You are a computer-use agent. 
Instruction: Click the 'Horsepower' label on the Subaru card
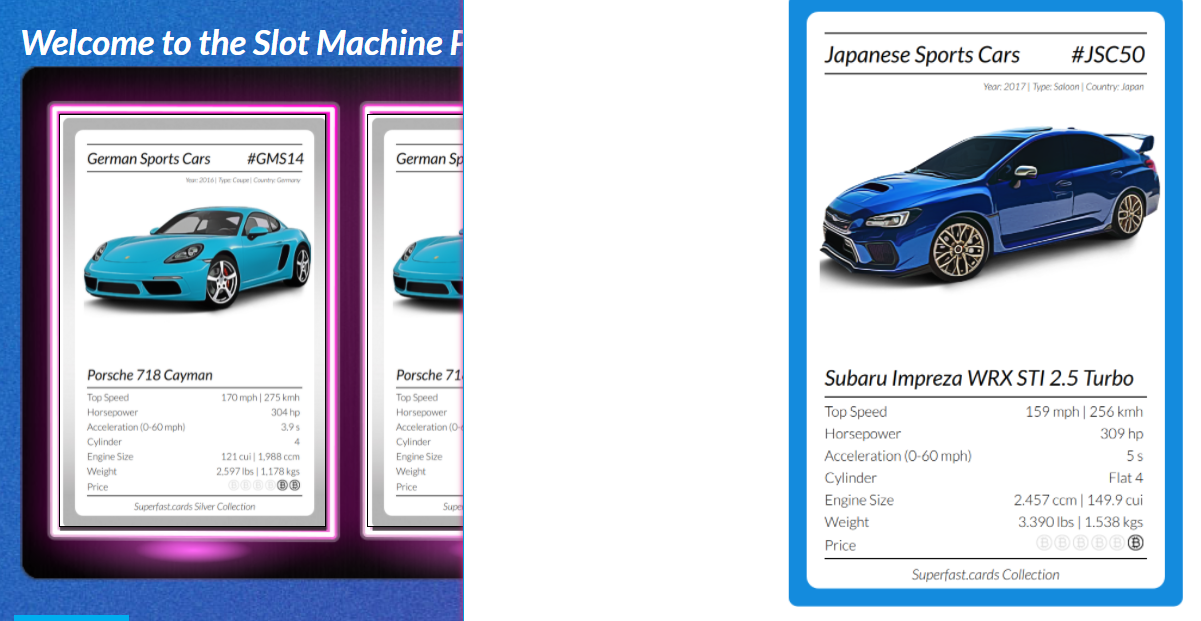863,433
